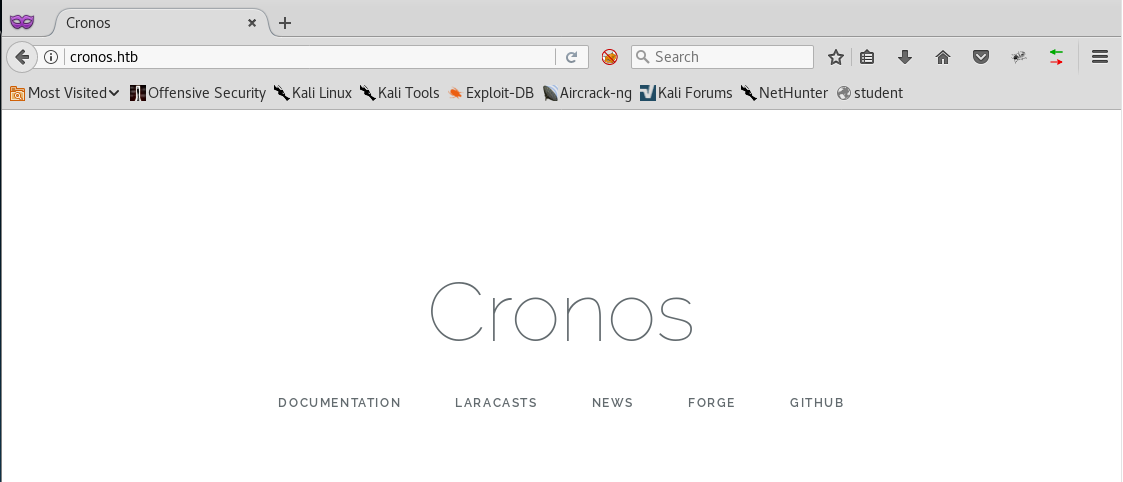Show bookmarks list icon
This screenshot has width=1123, height=482.
(867, 57)
